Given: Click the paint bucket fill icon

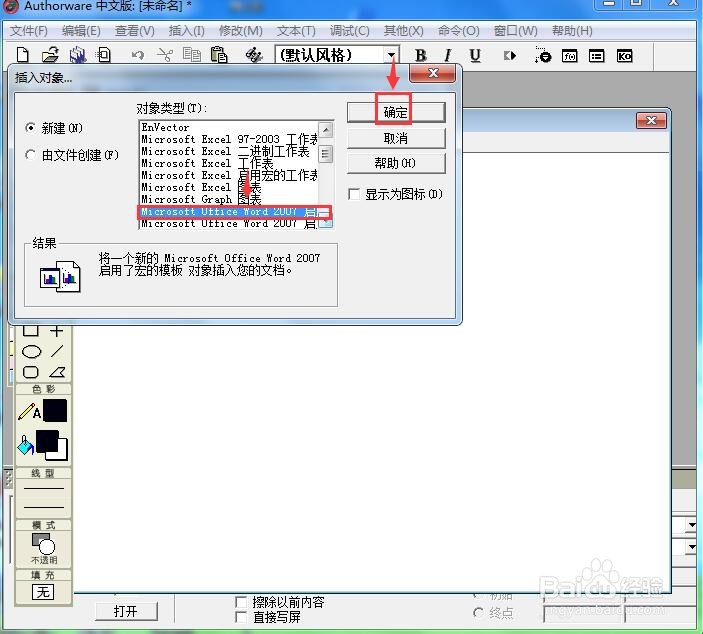Looking at the screenshot, I should tap(26, 445).
